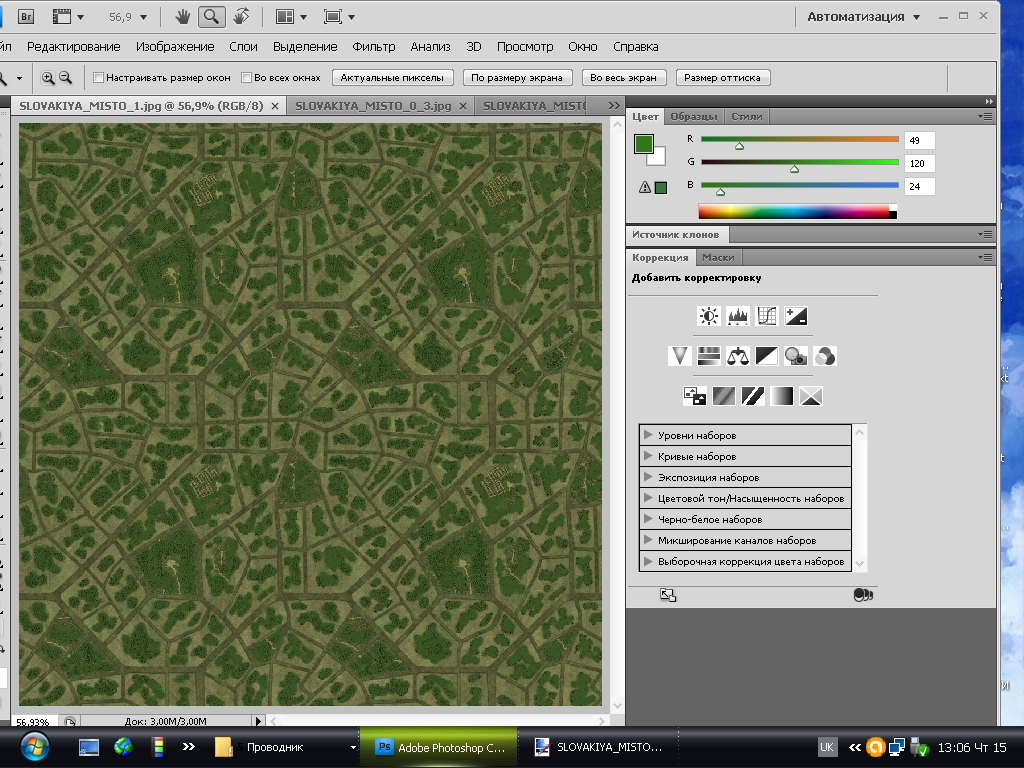Select the Rotate View tool

pos(241,17)
